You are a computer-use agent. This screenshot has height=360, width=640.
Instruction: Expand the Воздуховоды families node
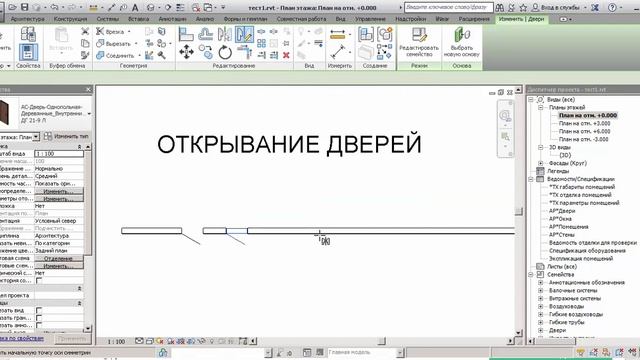(x=540, y=307)
